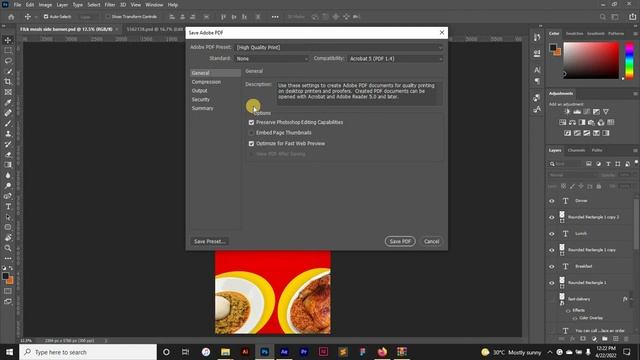640x360 pixels.
Task: Click the Photo Filter adjustment icon
Action: point(591,122)
